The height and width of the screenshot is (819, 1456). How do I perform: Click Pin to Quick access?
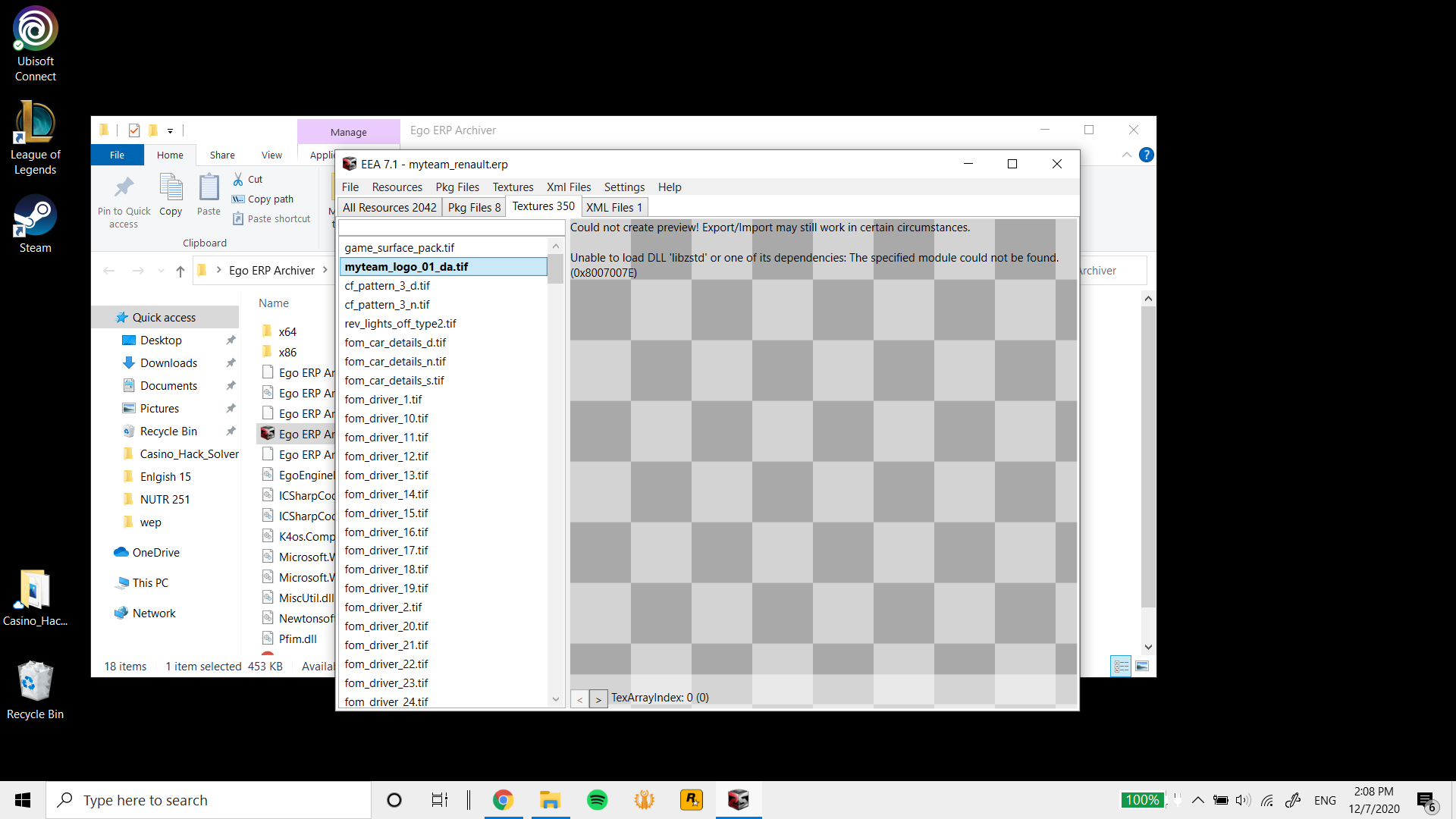pos(124,199)
